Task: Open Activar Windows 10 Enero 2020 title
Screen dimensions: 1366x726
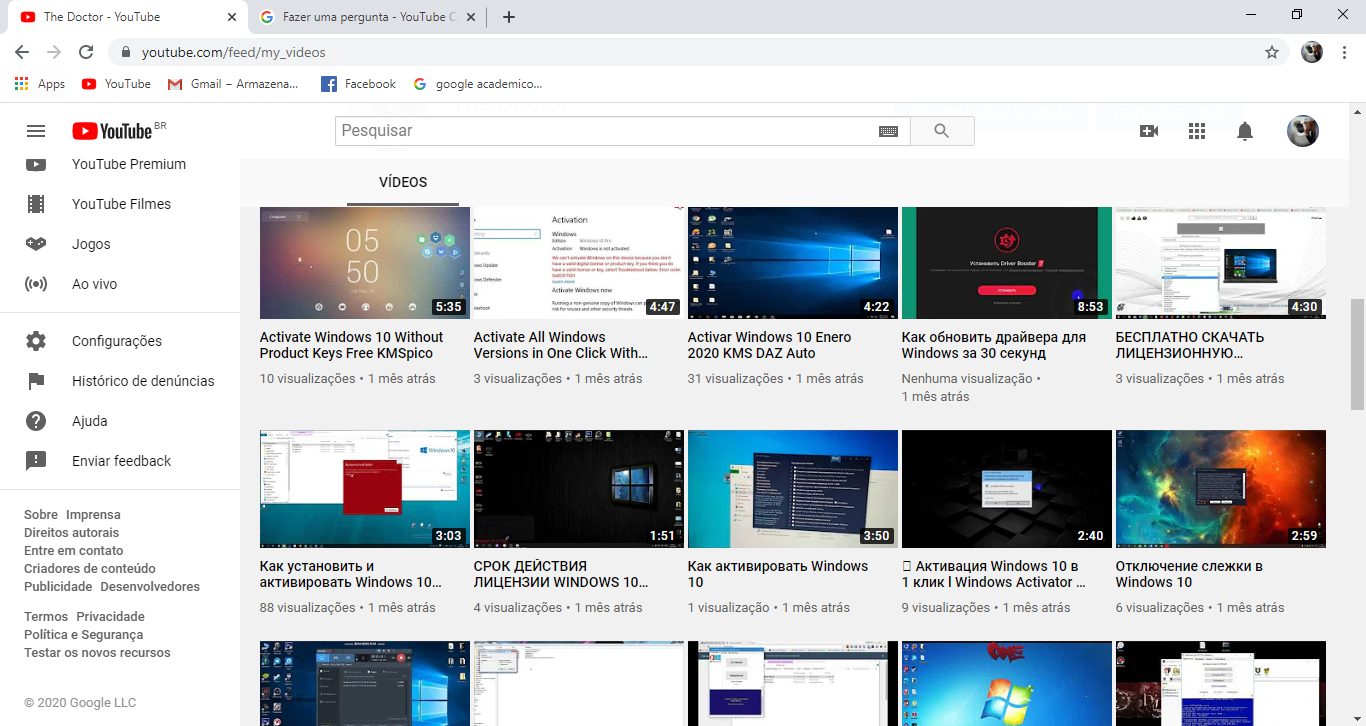Action: coord(770,345)
